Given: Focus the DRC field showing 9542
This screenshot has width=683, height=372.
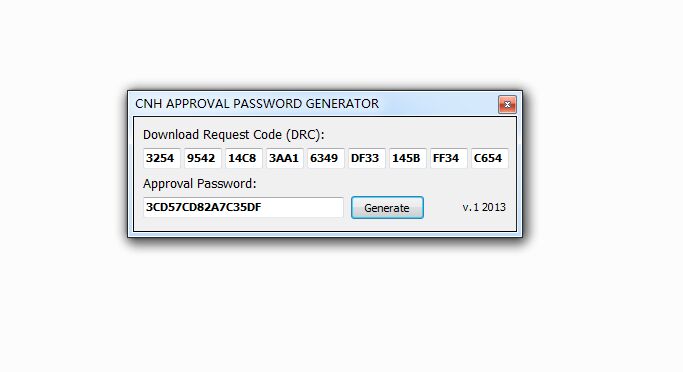Looking at the screenshot, I should [203, 158].
